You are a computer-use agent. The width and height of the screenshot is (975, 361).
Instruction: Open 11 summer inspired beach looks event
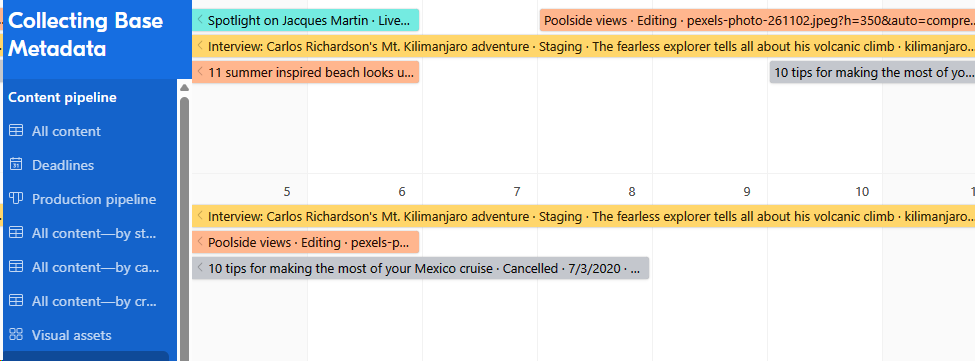[305, 73]
